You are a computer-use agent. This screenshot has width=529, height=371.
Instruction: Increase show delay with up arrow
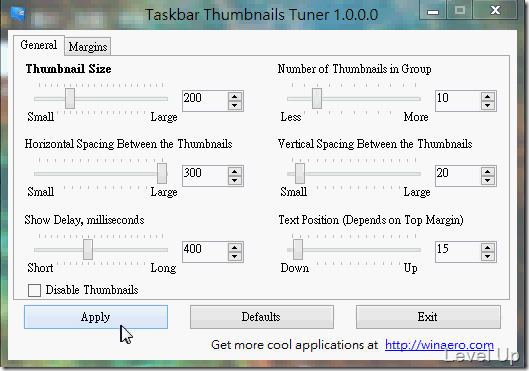coord(235,248)
